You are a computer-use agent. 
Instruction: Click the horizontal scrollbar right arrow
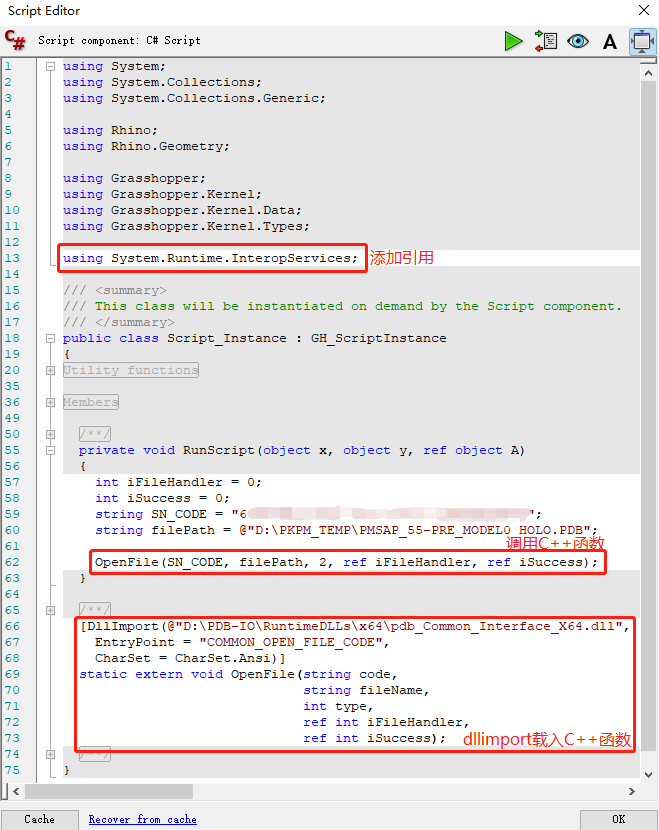pyautogui.click(x=631, y=791)
